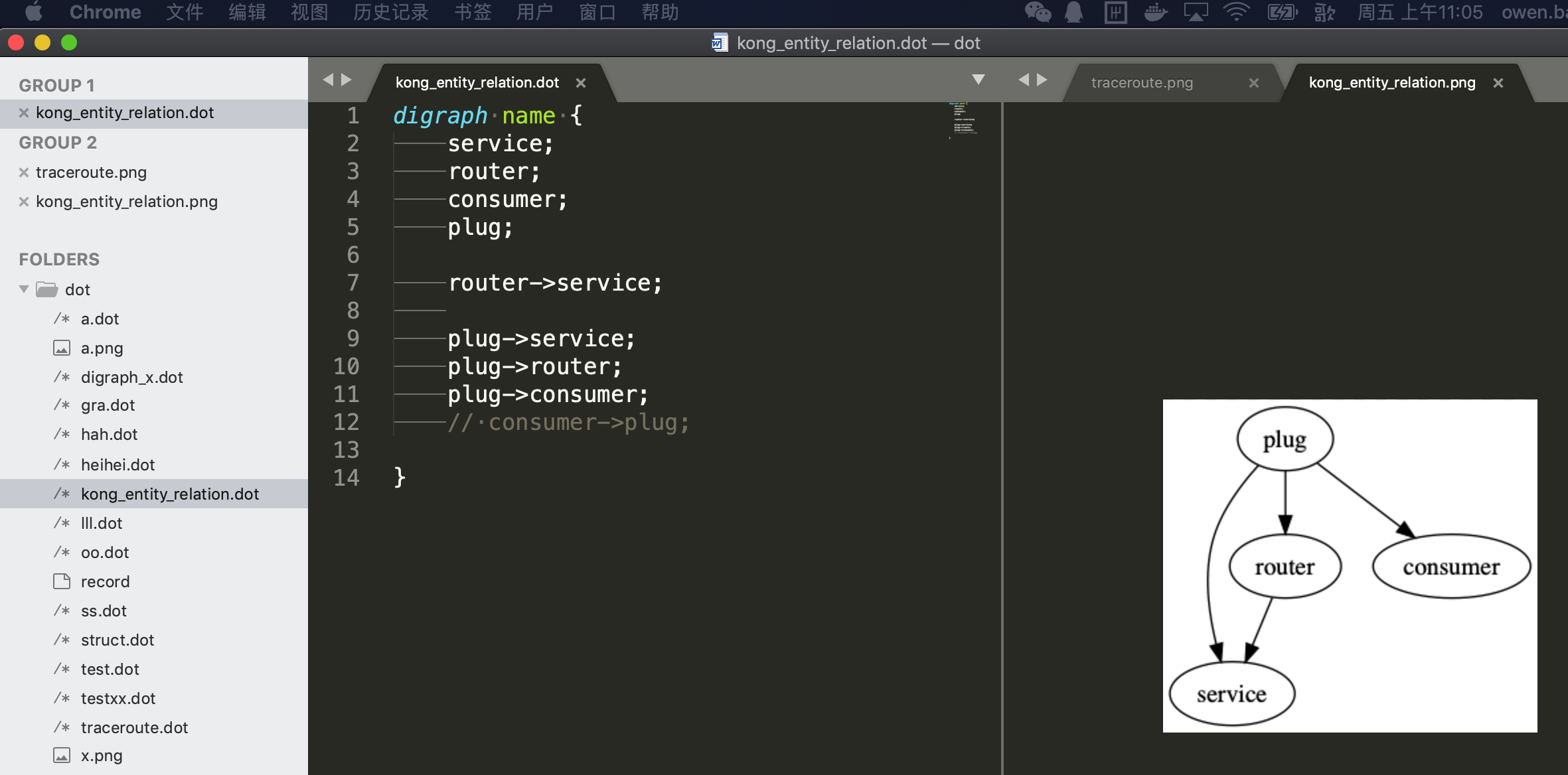Screen dimensions: 1568x775
Task: Open traceroute.dot in the folder tree
Action: tap(134, 727)
